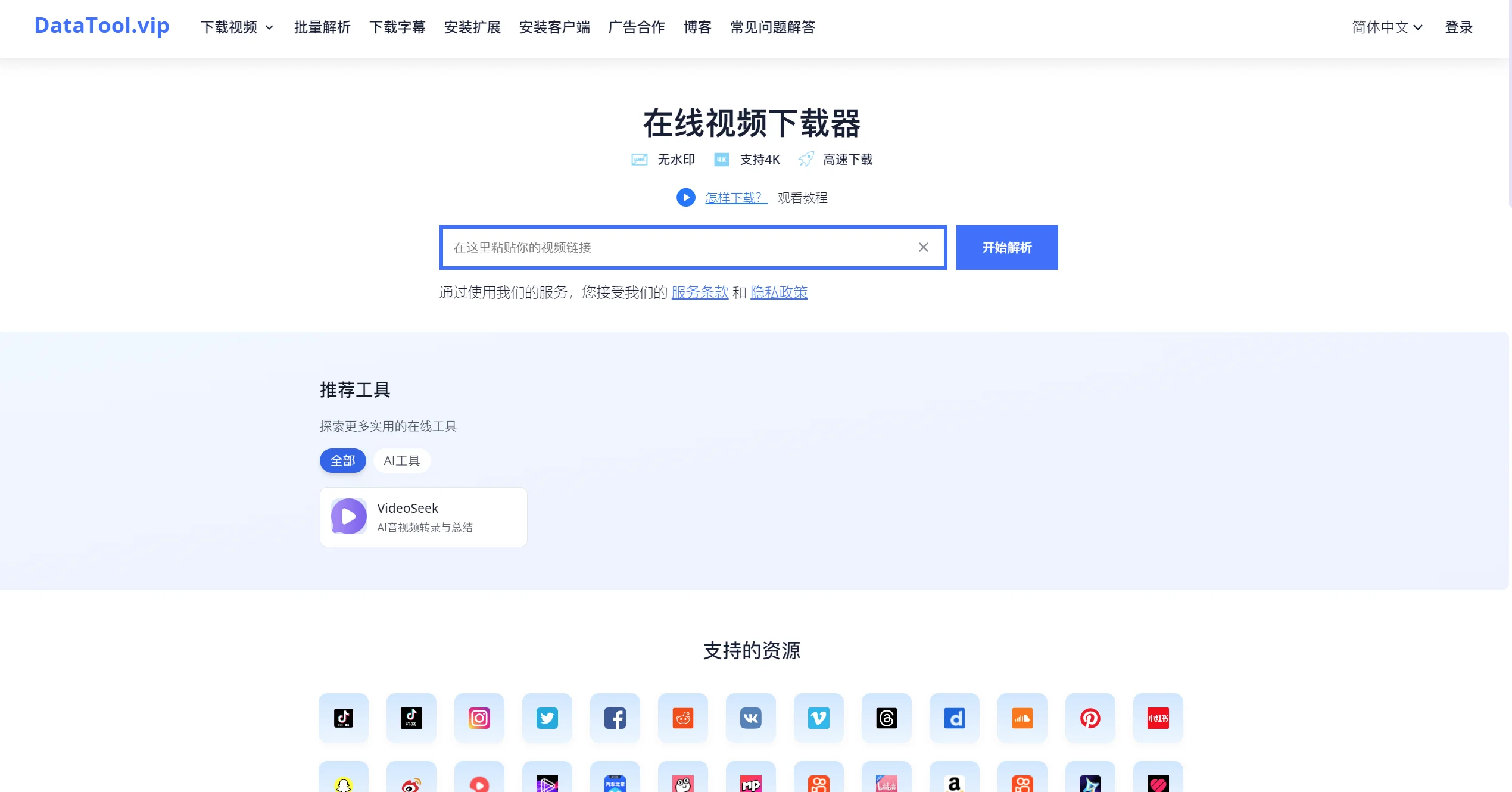The width and height of the screenshot is (1512, 792).
Task: Click the 观看教程 text
Action: tap(802, 198)
